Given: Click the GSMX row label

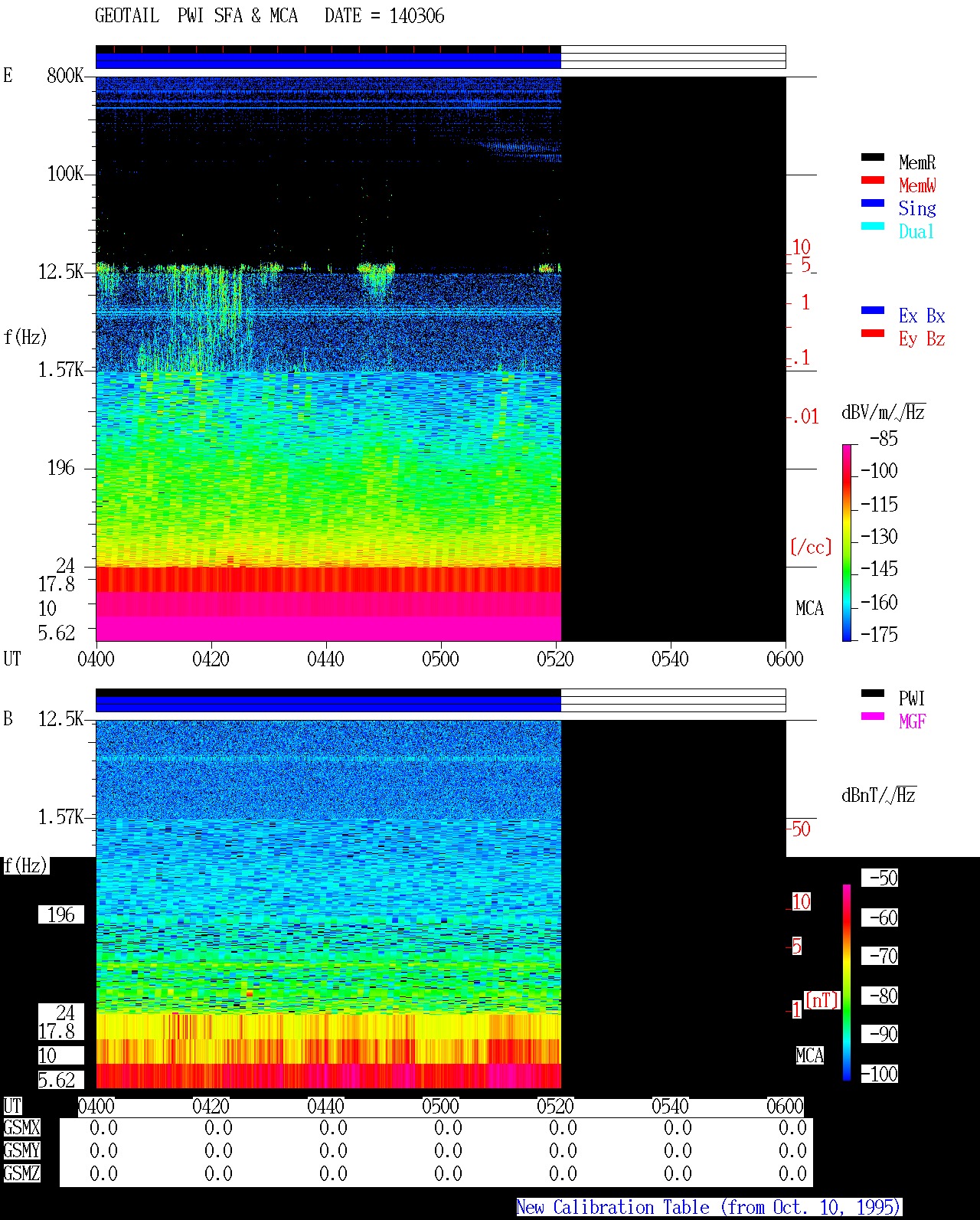Looking at the screenshot, I should [21, 1127].
